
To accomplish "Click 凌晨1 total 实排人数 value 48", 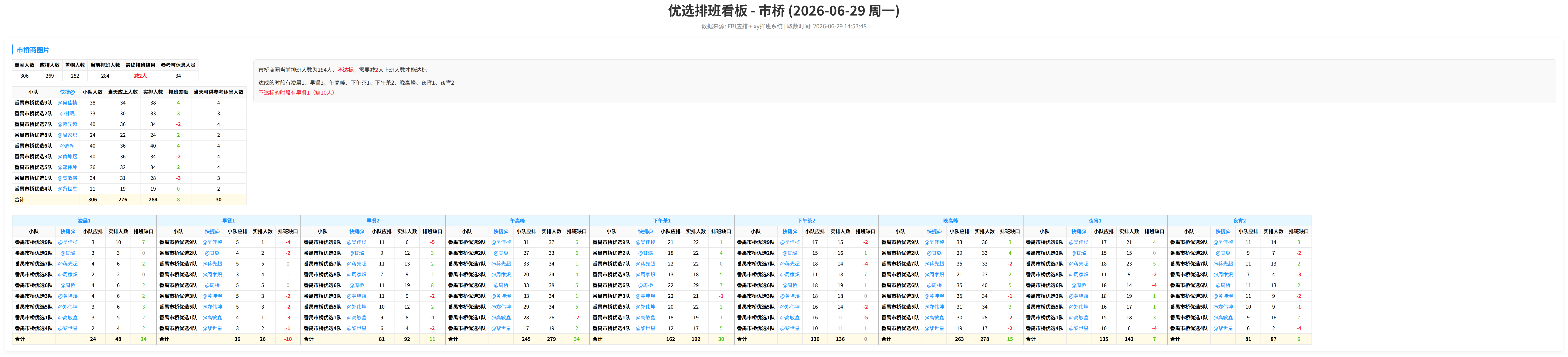I will coord(118,339).
